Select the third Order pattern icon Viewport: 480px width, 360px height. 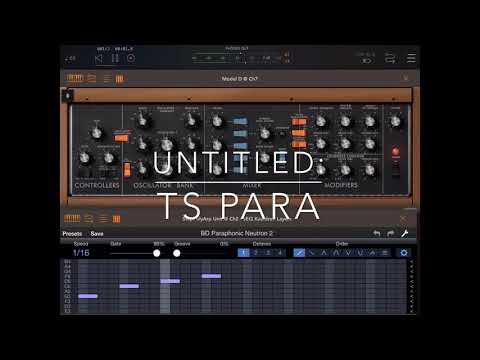[324, 253]
